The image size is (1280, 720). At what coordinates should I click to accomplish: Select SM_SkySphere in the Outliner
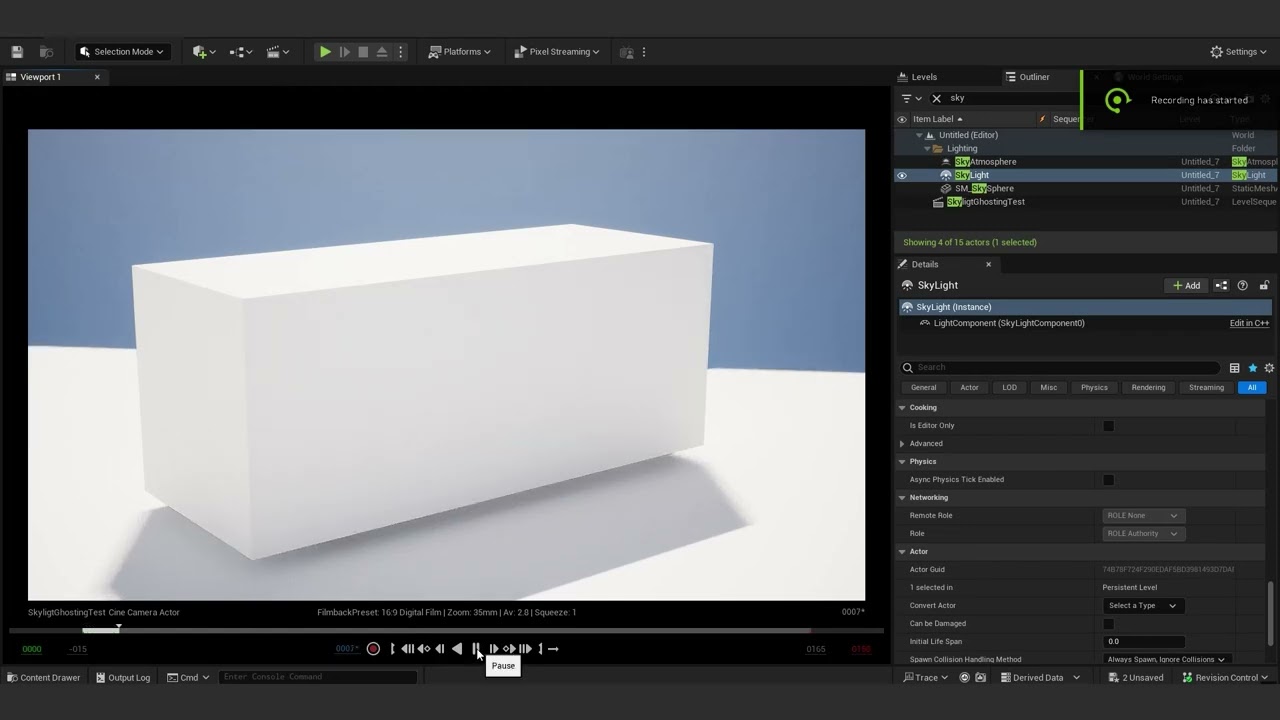[984, 188]
